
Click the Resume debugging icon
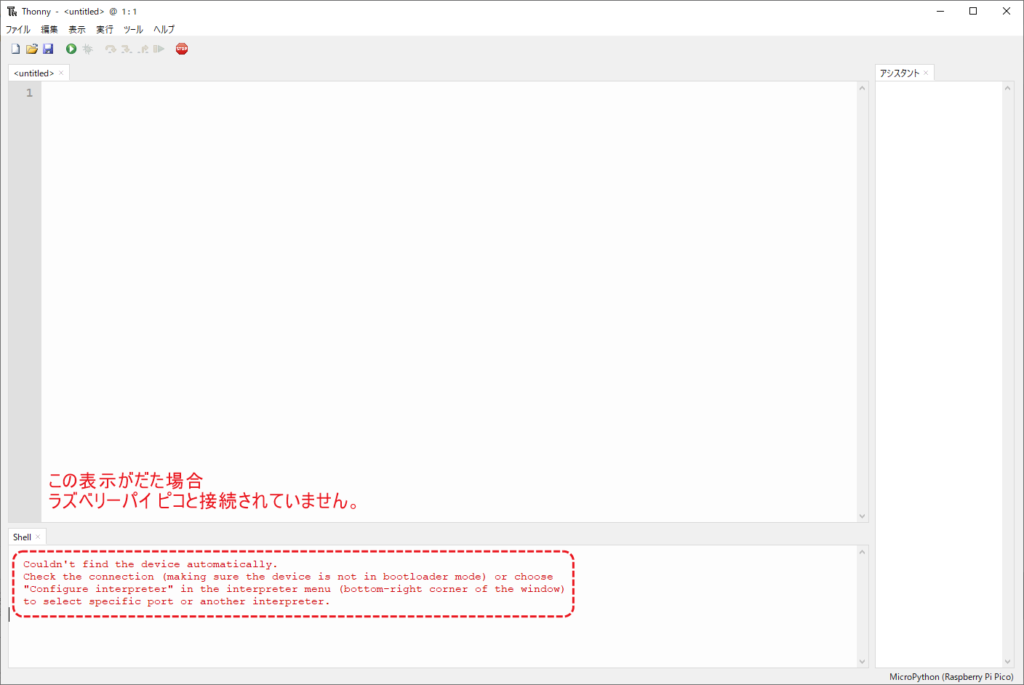159,49
